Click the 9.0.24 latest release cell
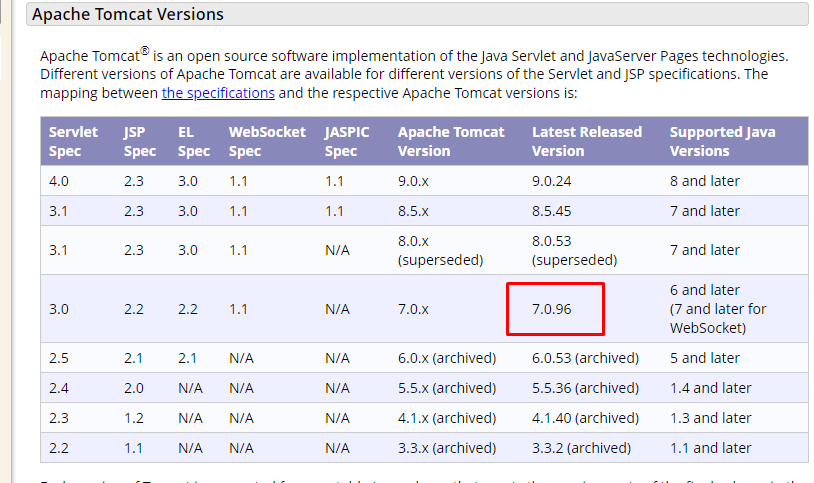The height and width of the screenshot is (483, 814). point(551,181)
